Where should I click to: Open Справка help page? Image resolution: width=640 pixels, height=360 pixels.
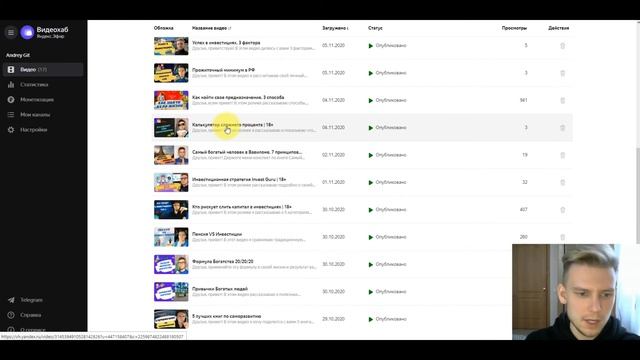(x=31, y=315)
